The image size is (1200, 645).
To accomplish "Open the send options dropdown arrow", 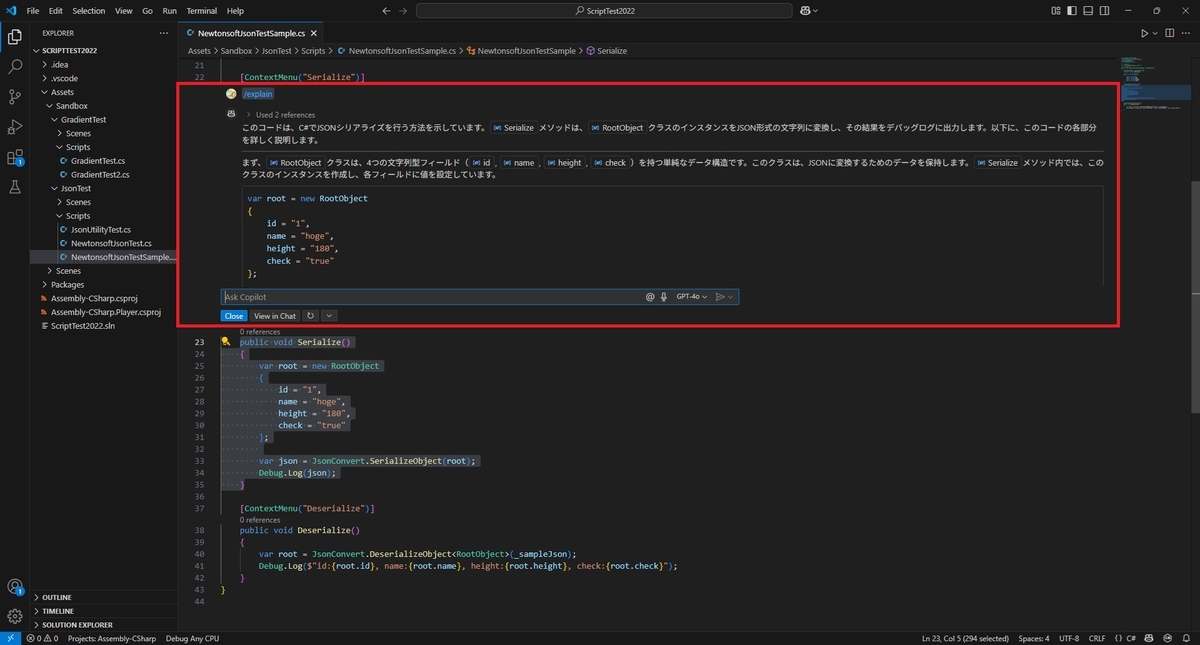I will 731,297.
